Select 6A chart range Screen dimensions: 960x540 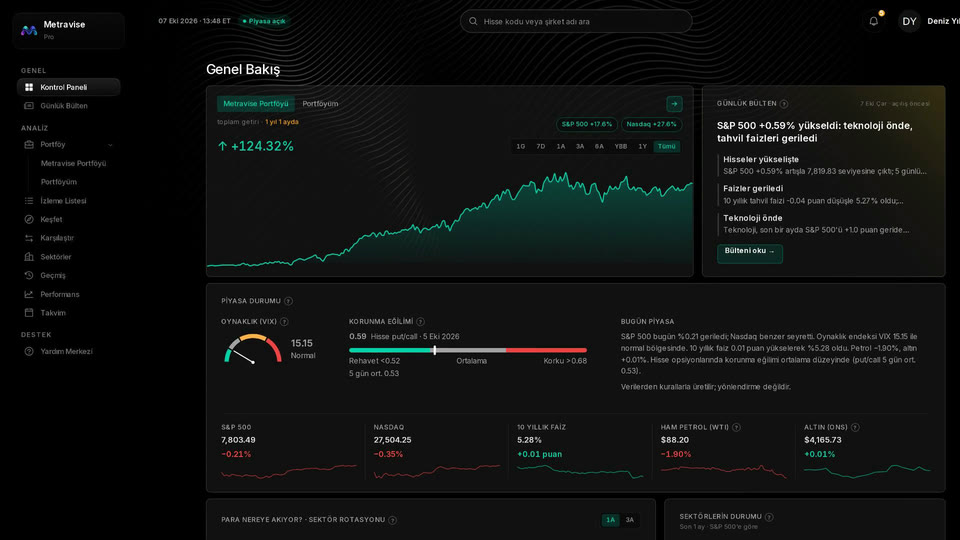[x=599, y=146]
